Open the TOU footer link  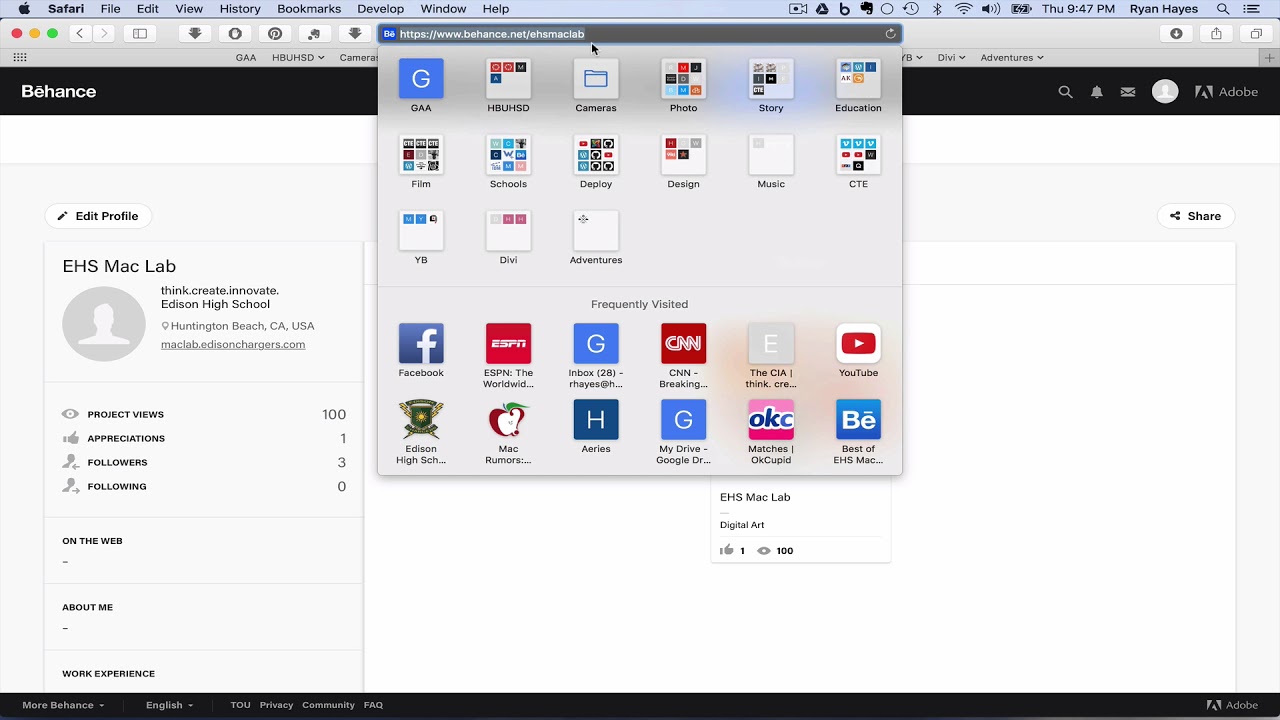click(240, 705)
